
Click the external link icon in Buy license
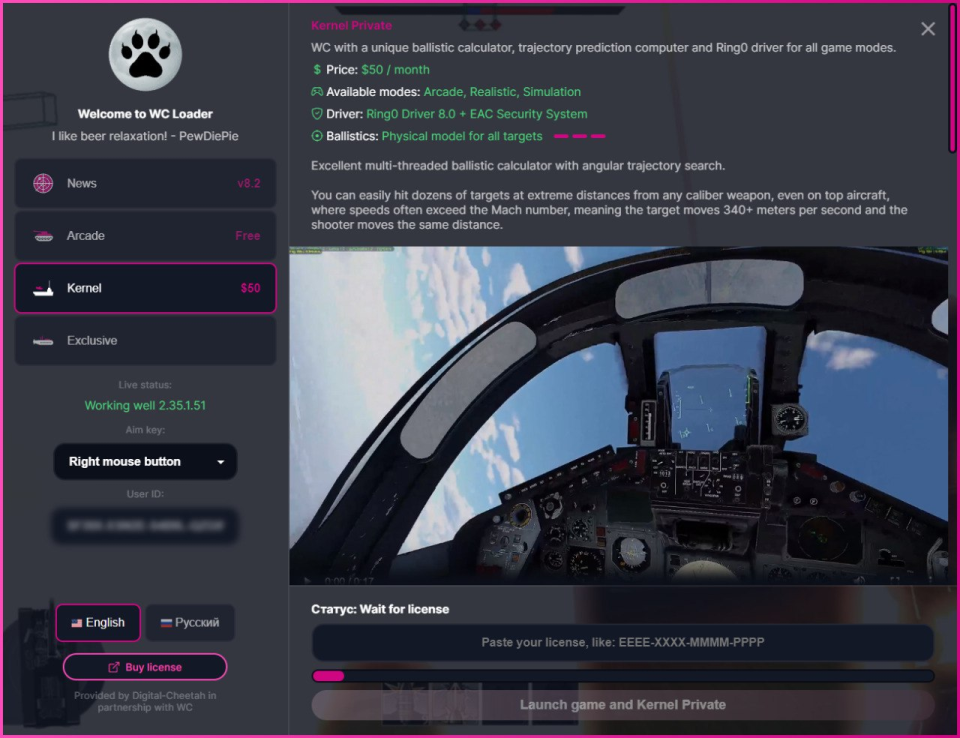point(114,668)
